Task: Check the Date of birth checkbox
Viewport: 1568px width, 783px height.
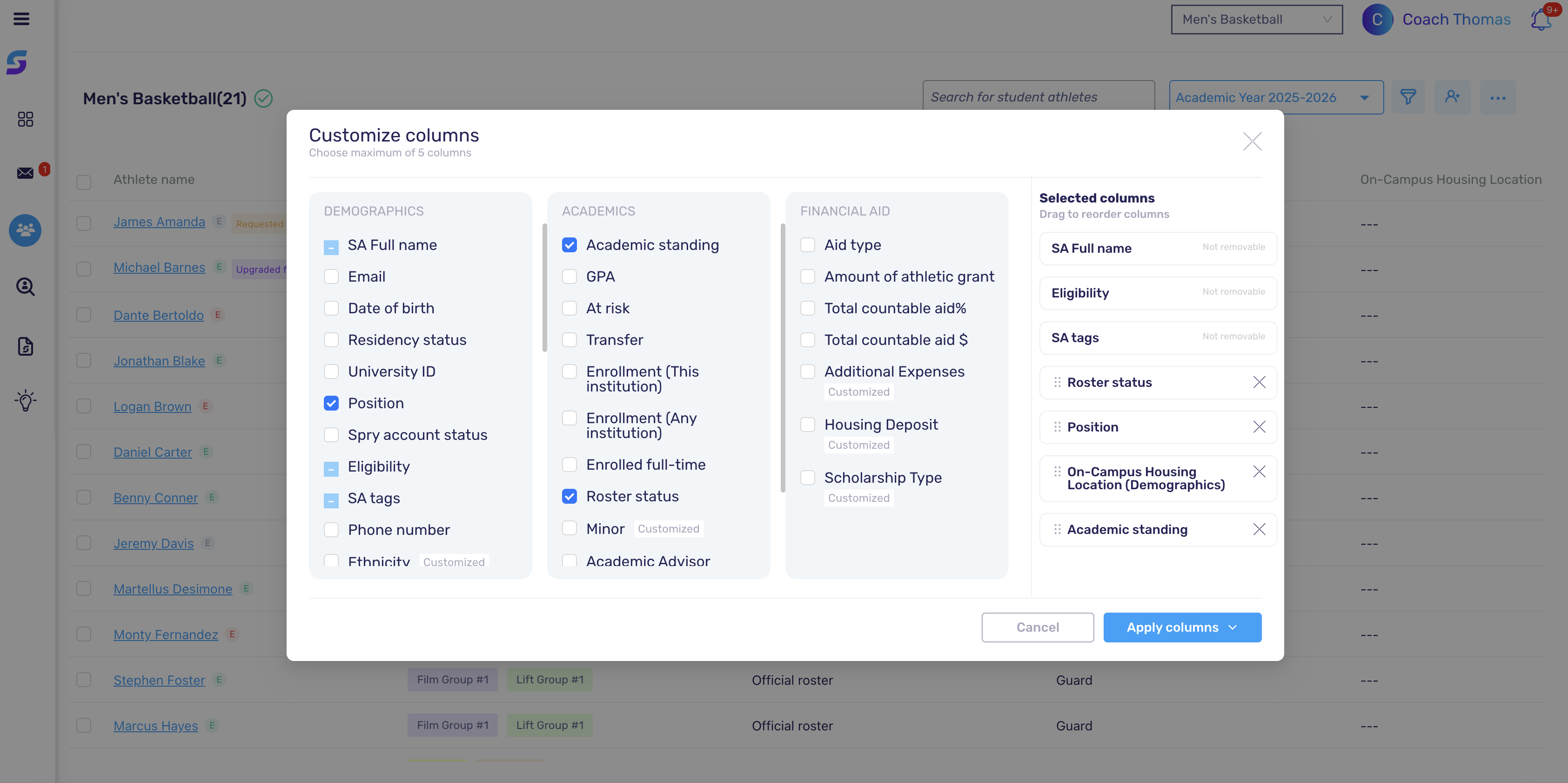Action: pyautogui.click(x=331, y=308)
